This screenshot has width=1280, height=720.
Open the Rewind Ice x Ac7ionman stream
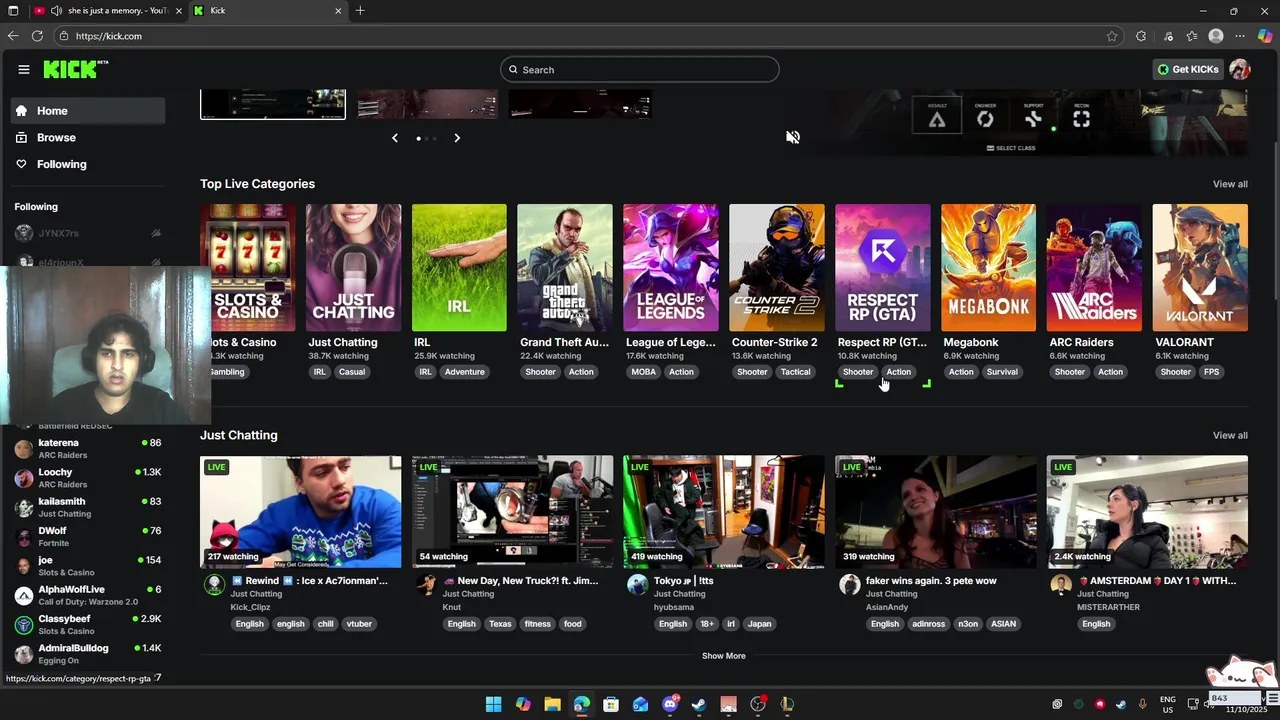(301, 512)
